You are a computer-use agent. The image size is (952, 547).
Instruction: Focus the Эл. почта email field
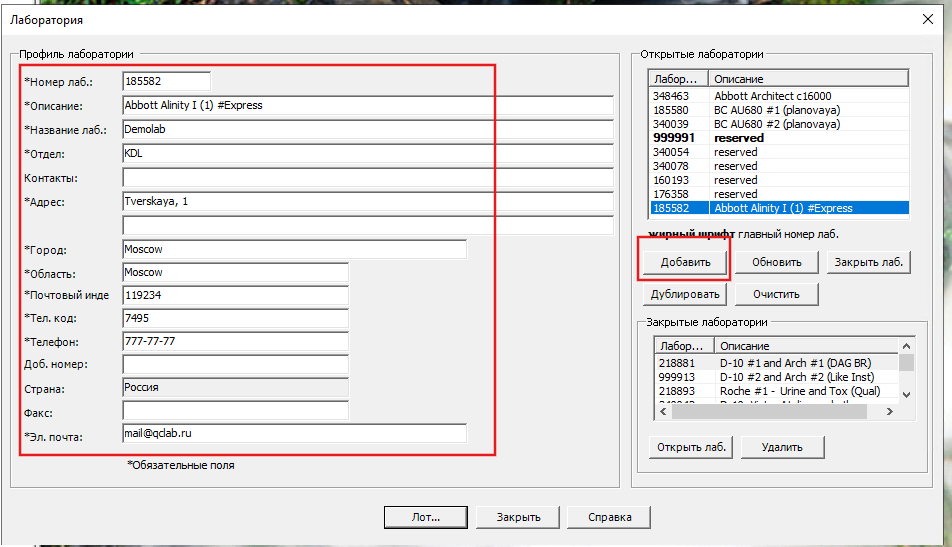293,433
